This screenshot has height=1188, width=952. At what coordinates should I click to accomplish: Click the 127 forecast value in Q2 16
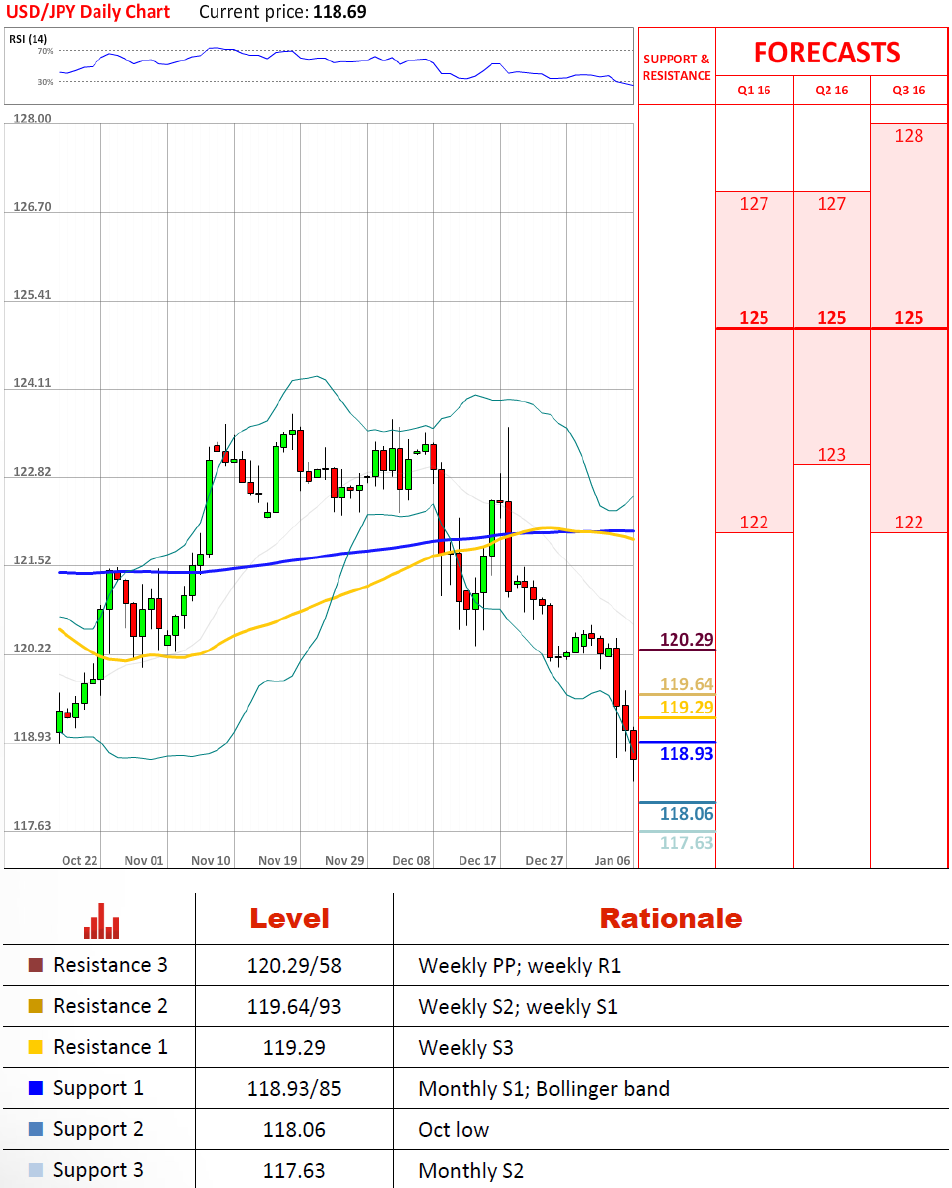click(x=832, y=204)
